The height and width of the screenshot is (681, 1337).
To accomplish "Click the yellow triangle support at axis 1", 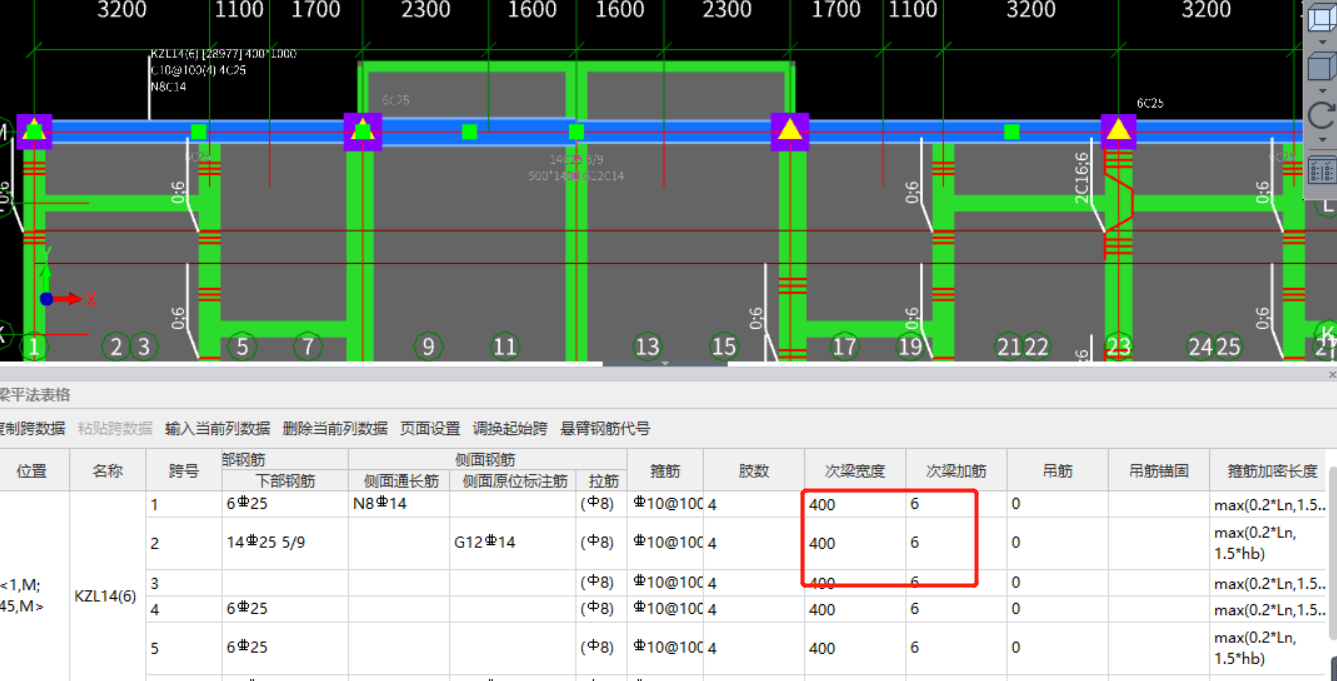I will (x=34, y=131).
